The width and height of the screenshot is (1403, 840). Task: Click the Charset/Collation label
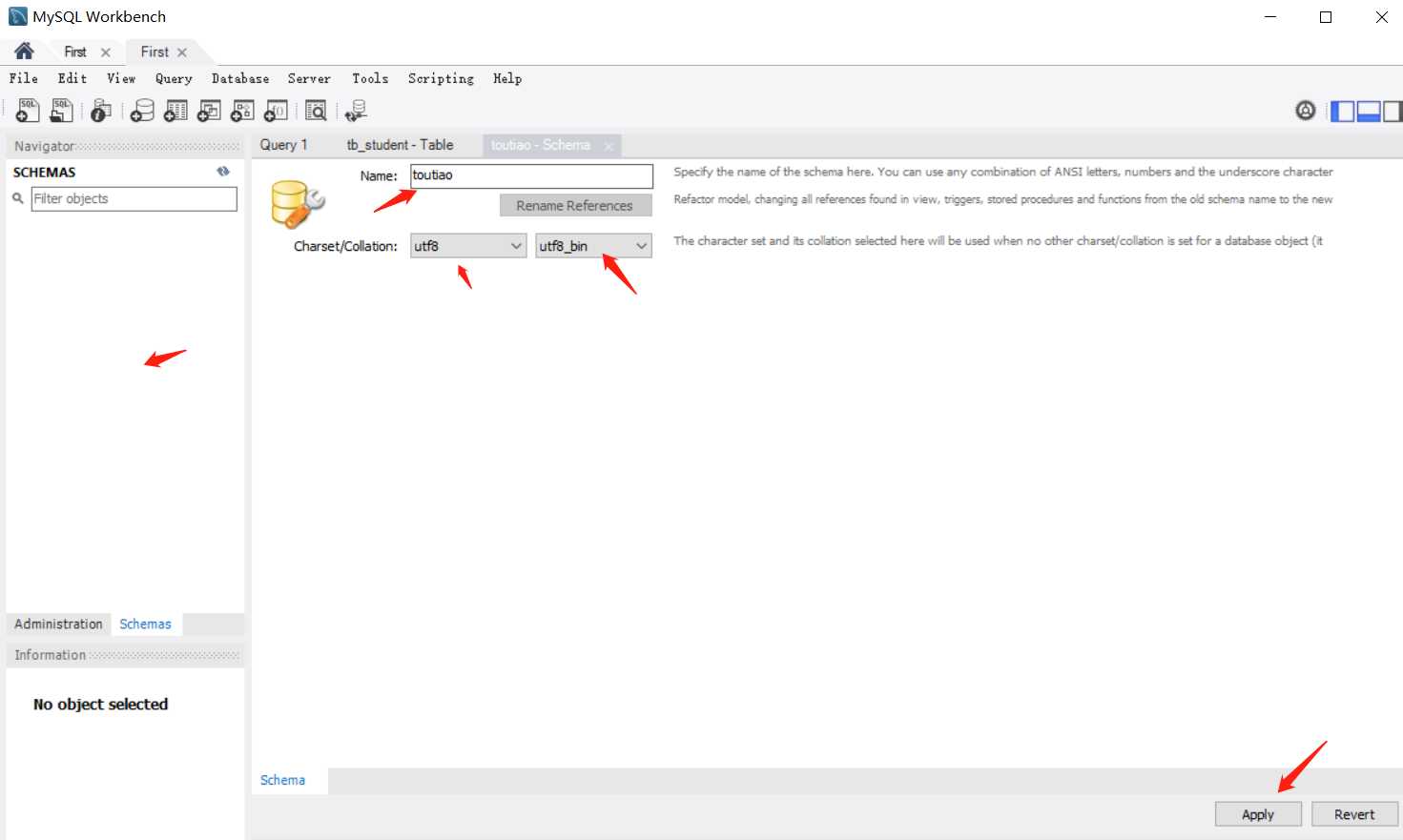(x=345, y=246)
